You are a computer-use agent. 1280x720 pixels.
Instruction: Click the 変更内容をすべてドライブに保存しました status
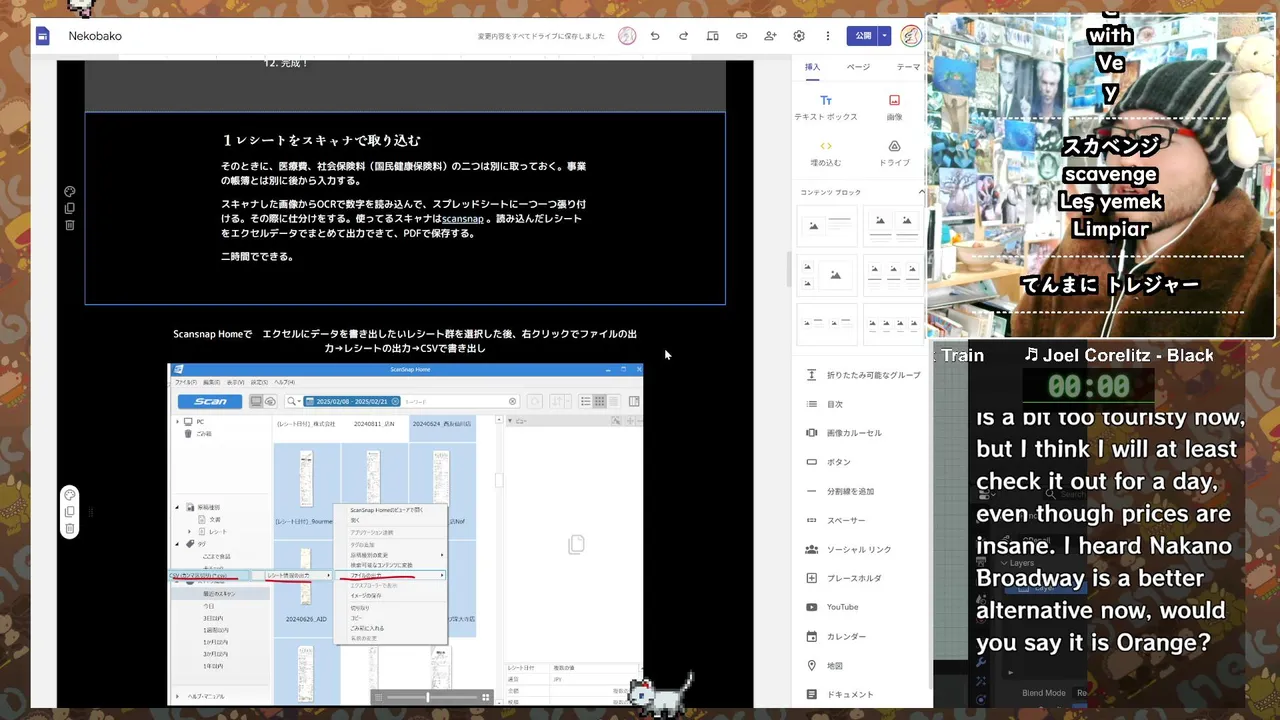541,36
